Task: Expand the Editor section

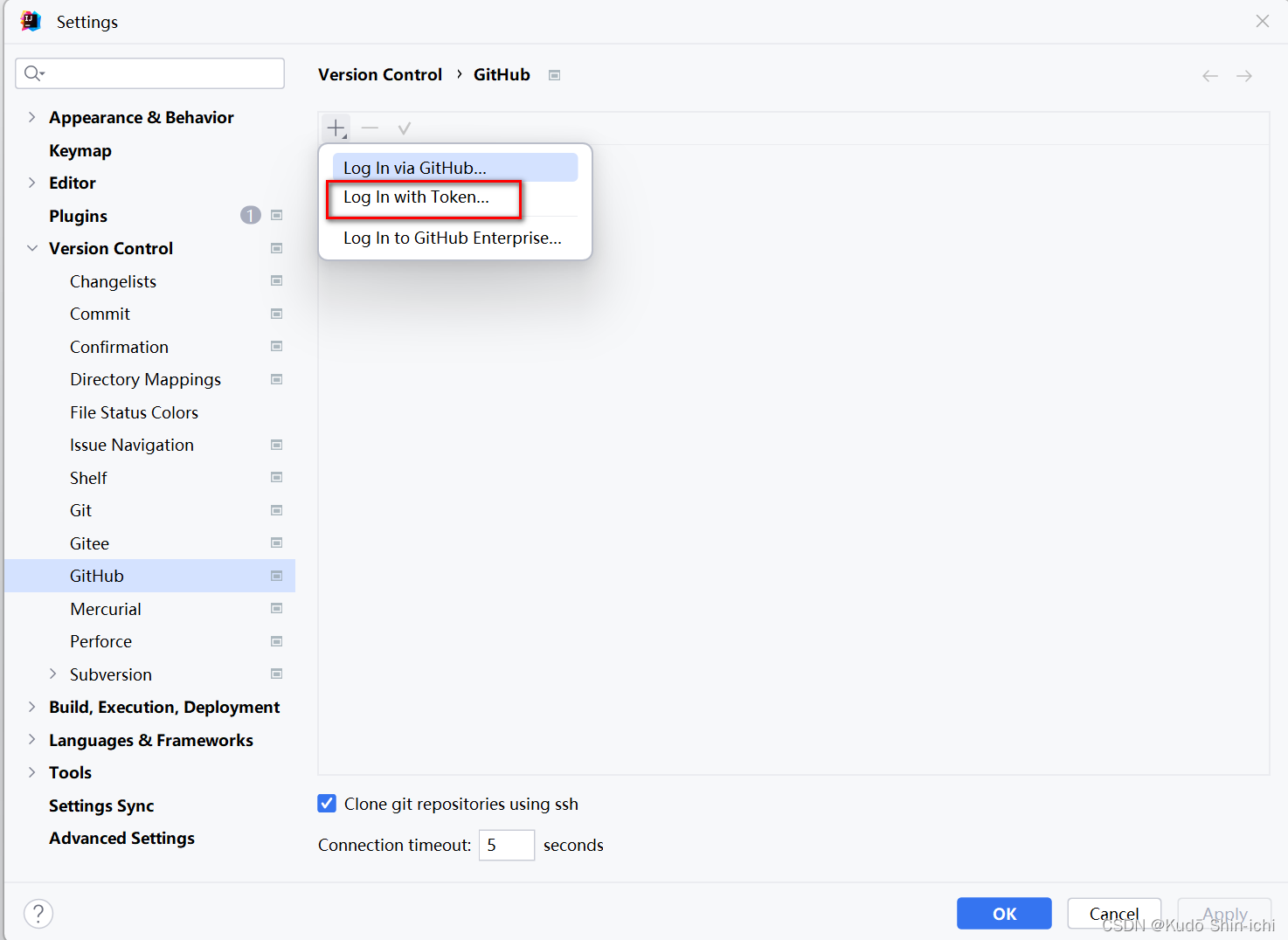Action: (32, 183)
